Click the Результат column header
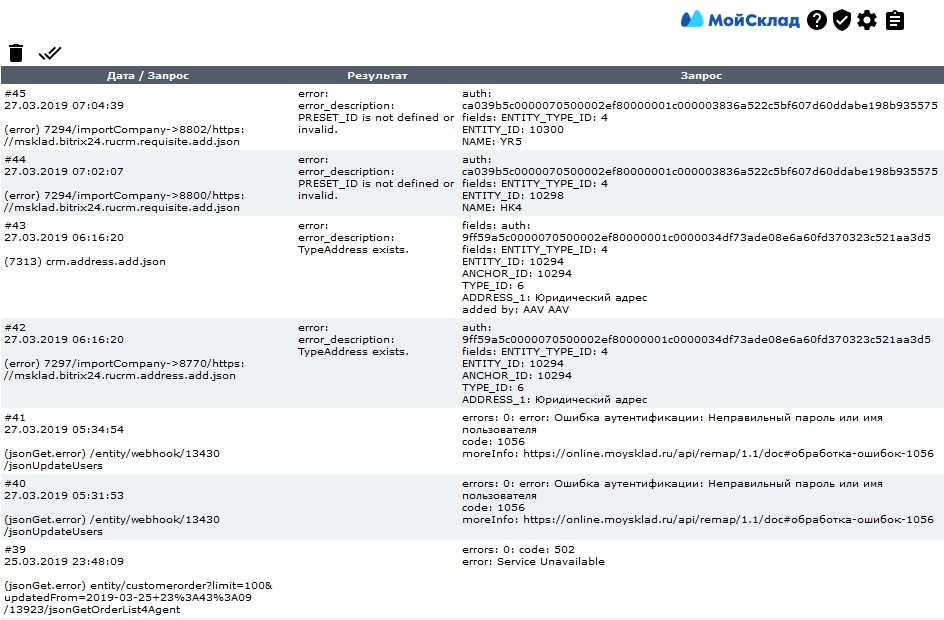Image resolution: width=944 pixels, height=620 pixels. click(377, 75)
